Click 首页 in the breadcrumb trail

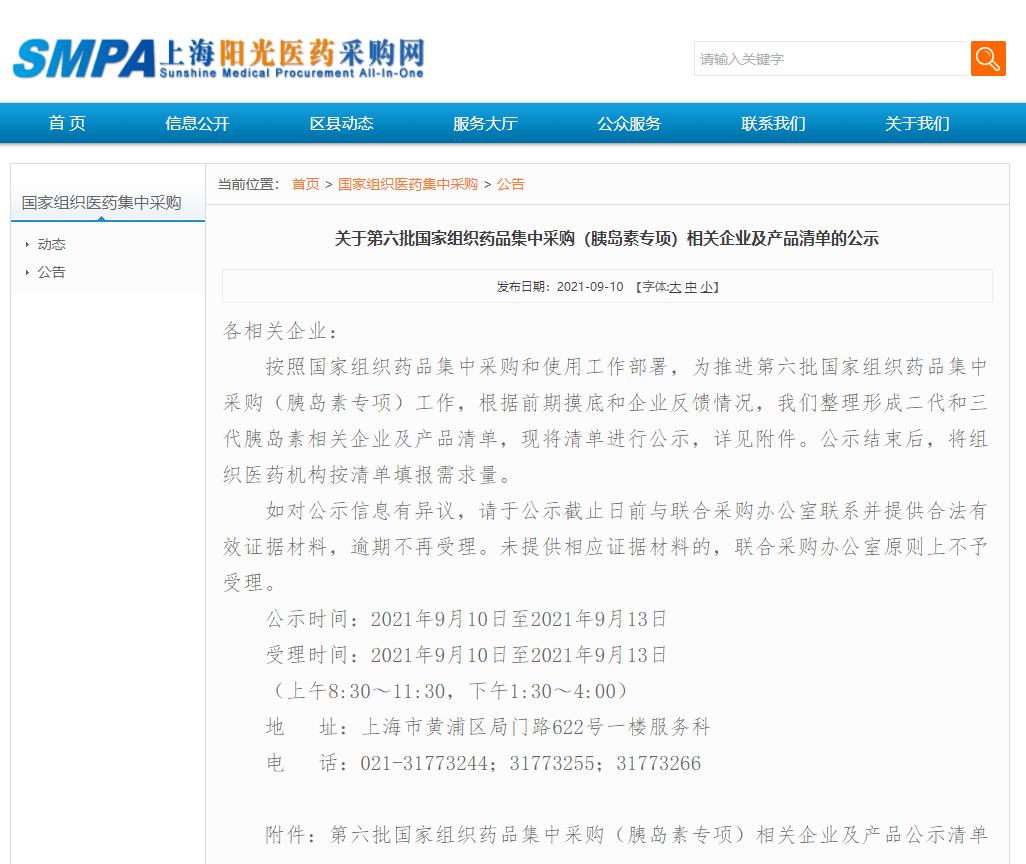point(306,184)
